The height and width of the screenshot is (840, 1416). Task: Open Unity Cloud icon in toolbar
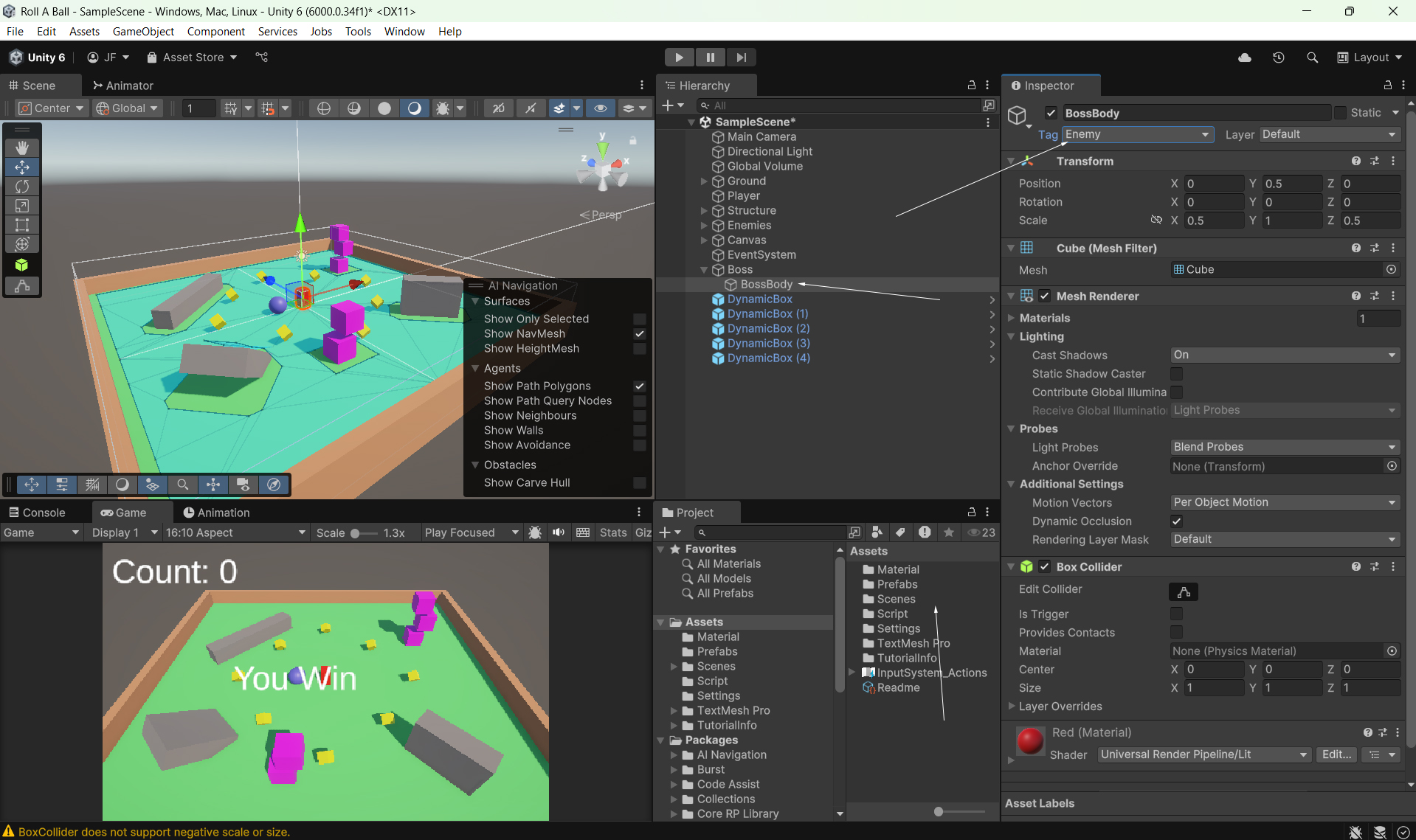pos(1245,58)
